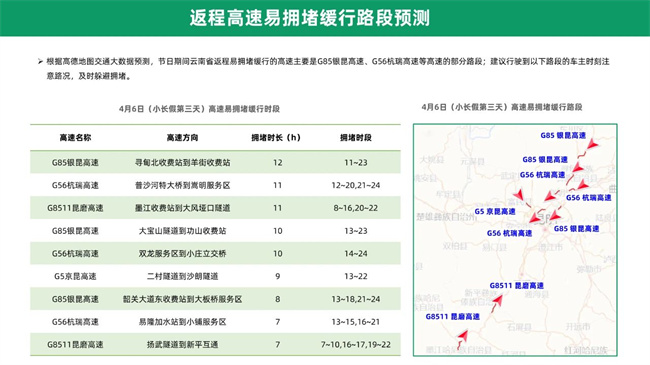Screen dimensions: 650x365
Task: Click the 墨江收费站到大风垭口隧道 cell
Action: 182,208
